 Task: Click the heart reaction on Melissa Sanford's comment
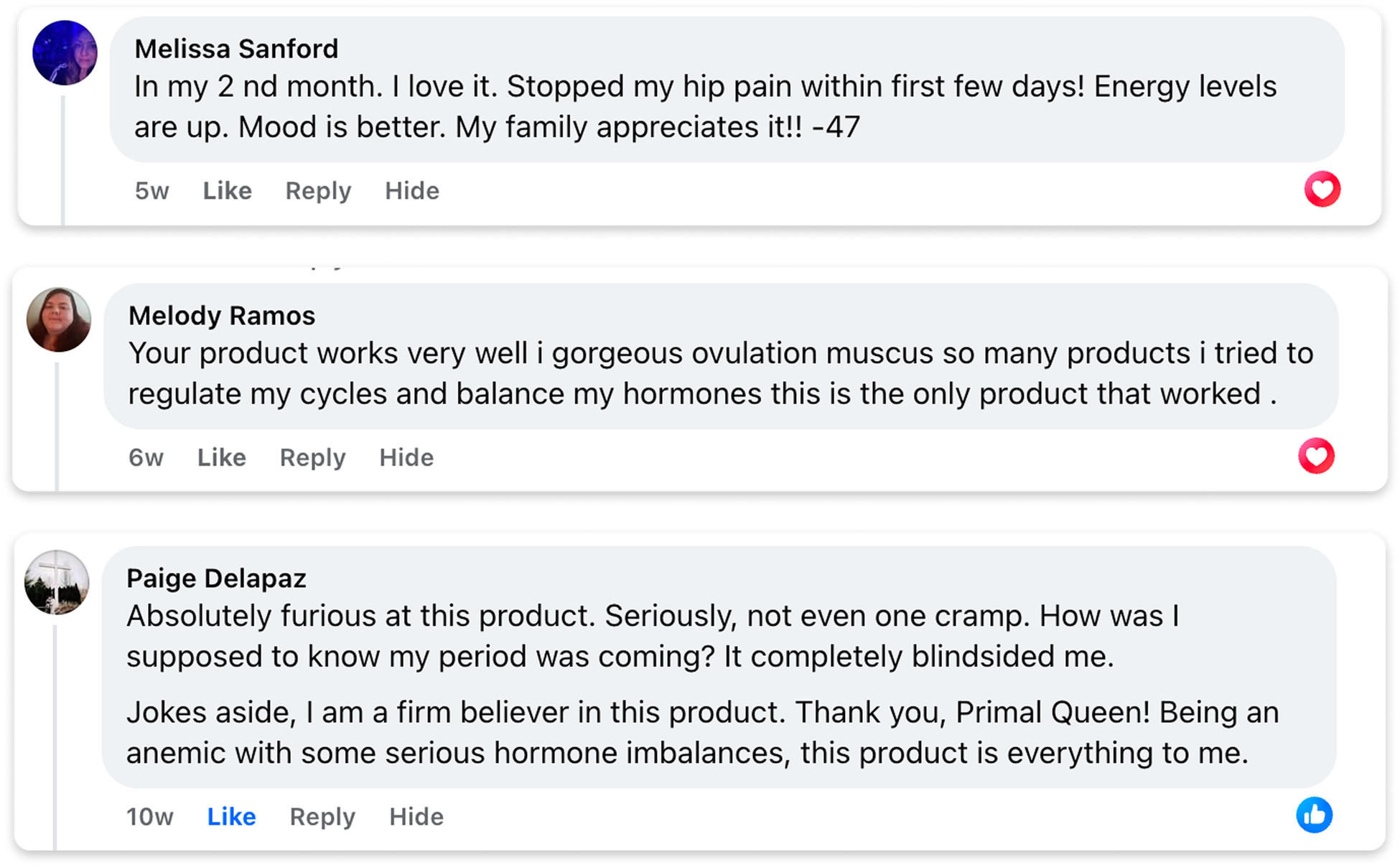tap(1323, 189)
